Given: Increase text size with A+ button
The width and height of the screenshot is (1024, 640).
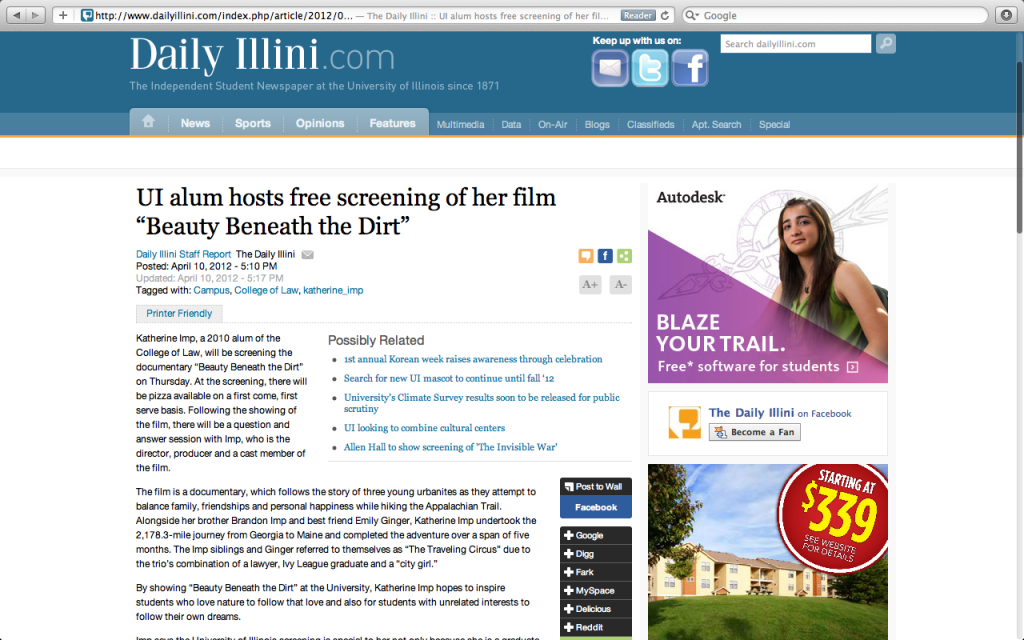Looking at the screenshot, I should point(590,284).
